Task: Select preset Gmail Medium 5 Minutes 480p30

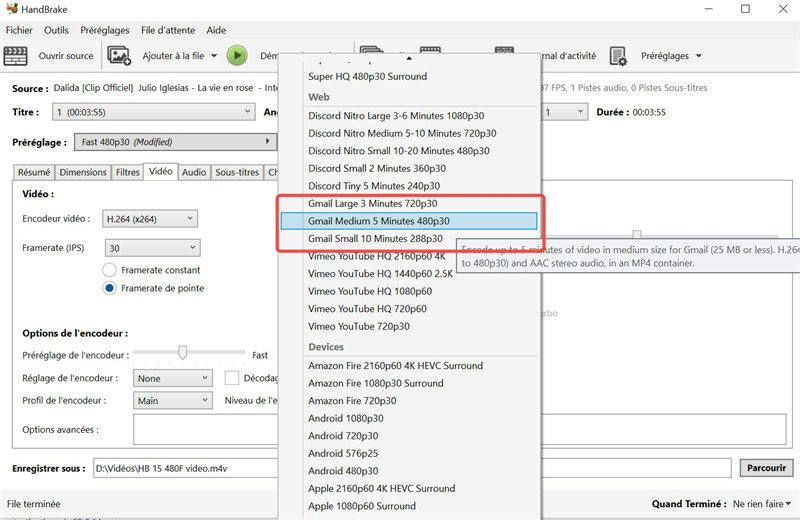Action: 409,221
